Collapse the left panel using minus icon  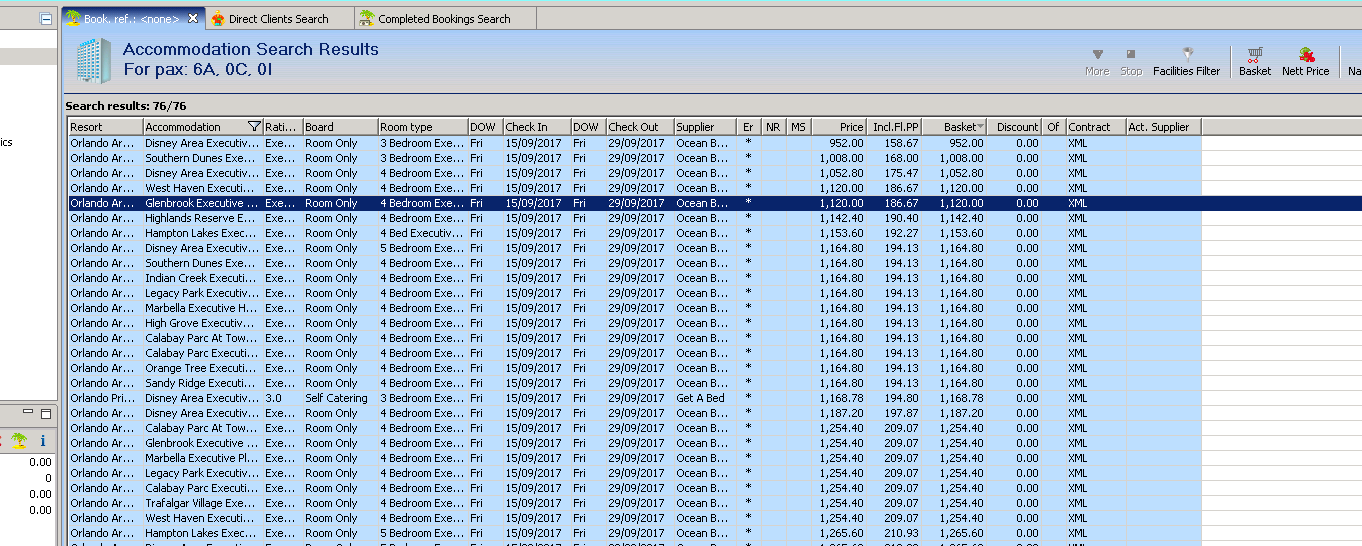click(46, 19)
